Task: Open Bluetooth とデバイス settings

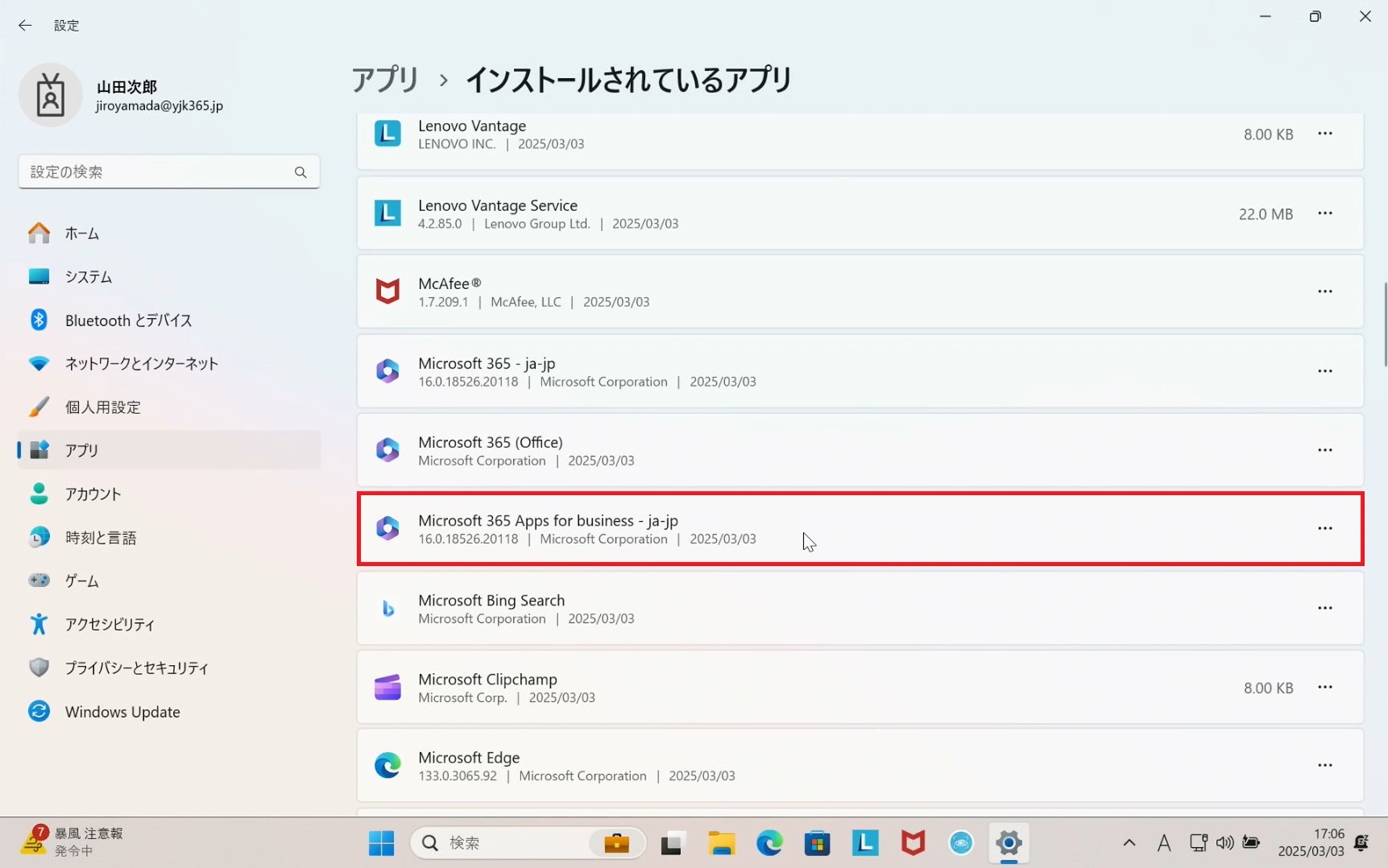Action: click(x=168, y=320)
